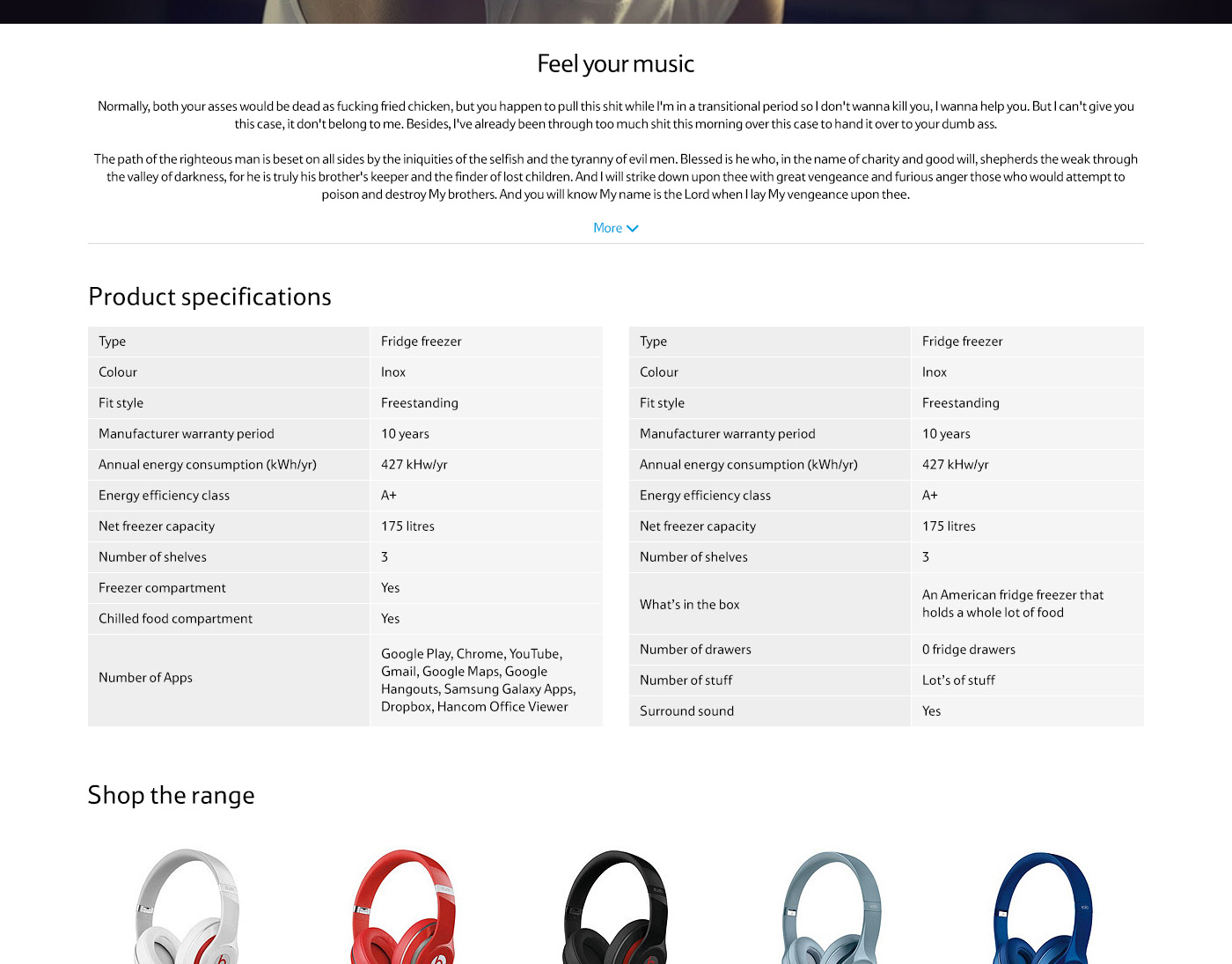Click the chevron next to More
Screen dimensions: 1232x964
coord(633,229)
